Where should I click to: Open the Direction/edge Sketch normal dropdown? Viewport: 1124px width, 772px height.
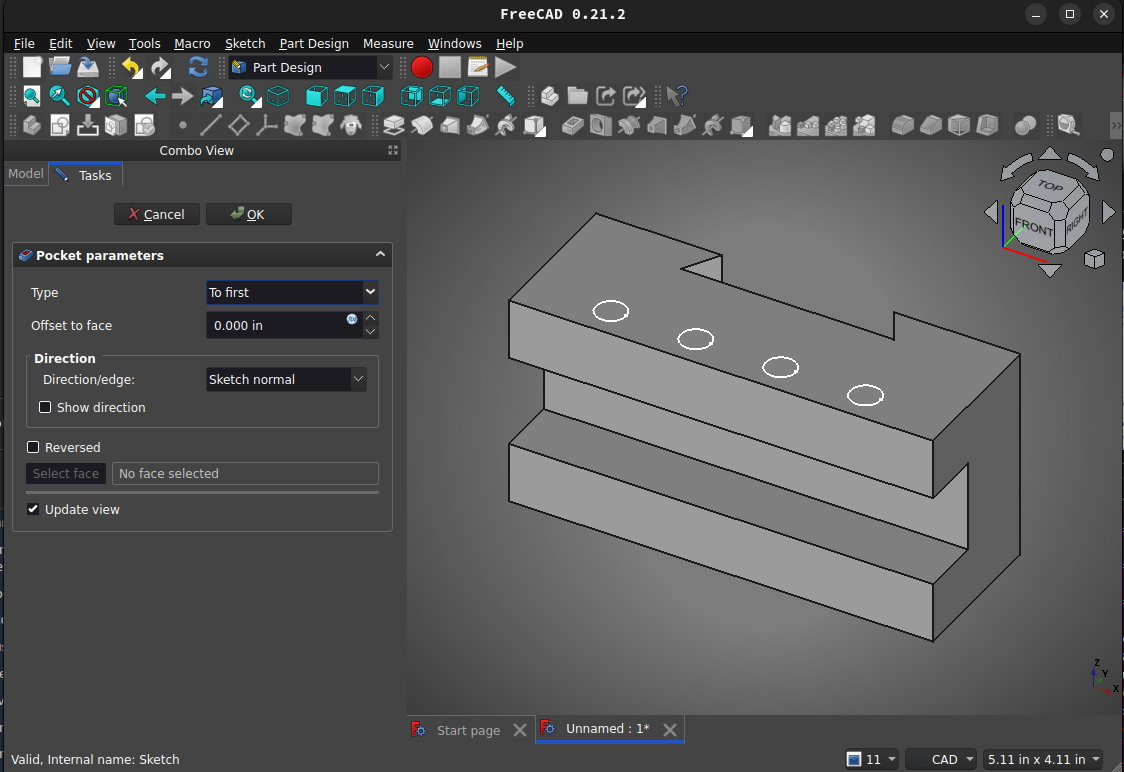[286, 379]
